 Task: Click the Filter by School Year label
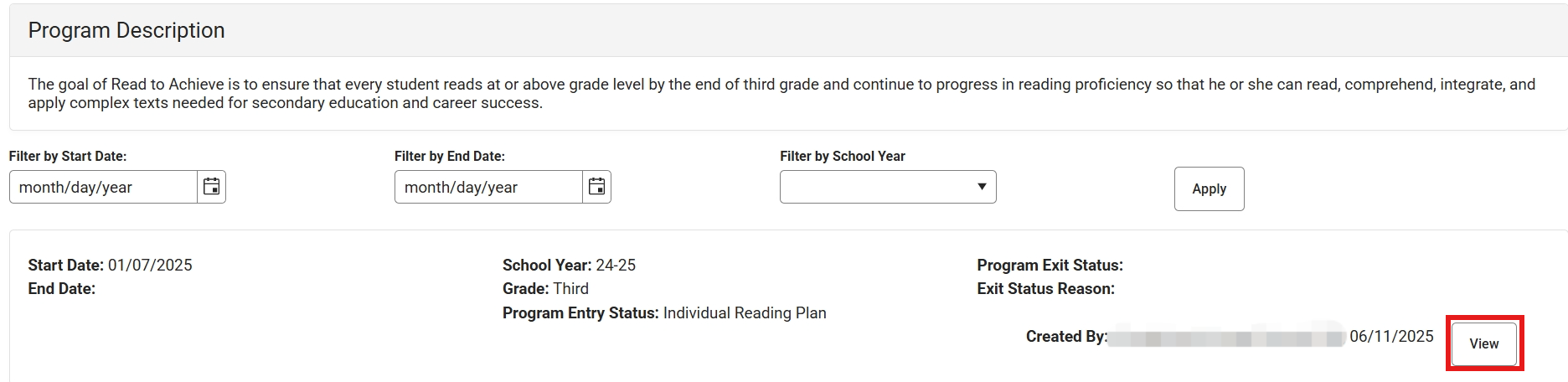[843, 156]
